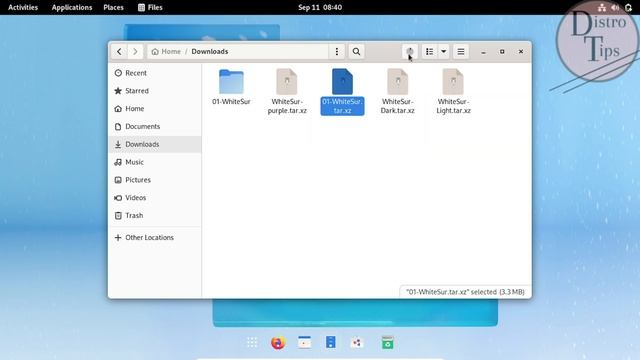Open Other Locations in the sidebar
This screenshot has width=640, height=360.
click(x=155, y=238)
